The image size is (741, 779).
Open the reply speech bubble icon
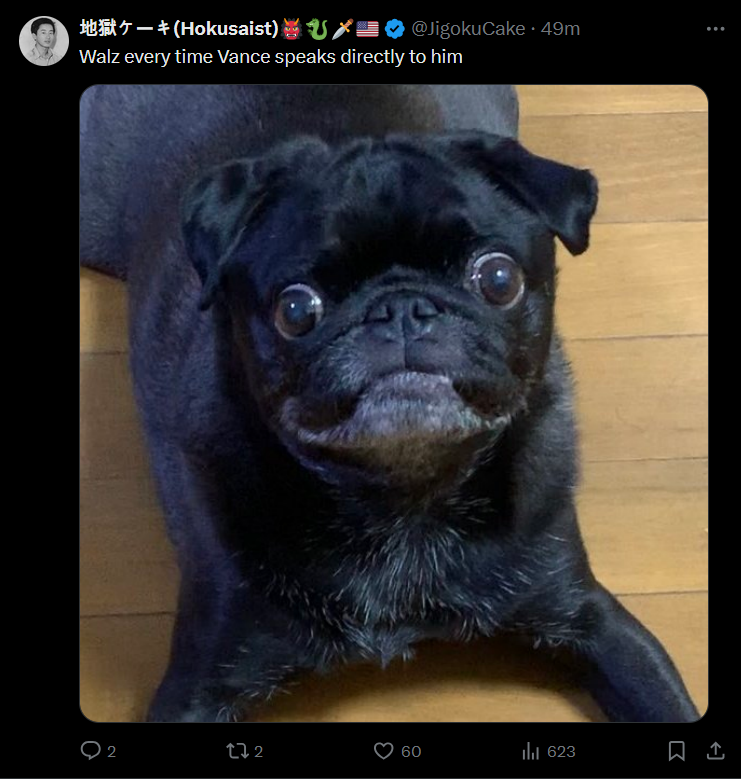pyautogui.click(x=90, y=750)
